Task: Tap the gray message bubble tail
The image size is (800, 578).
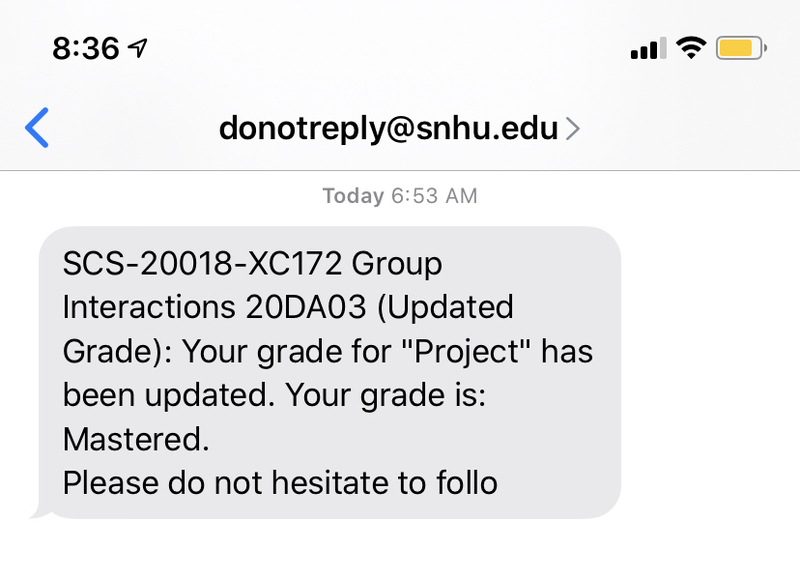Action: tap(40, 512)
